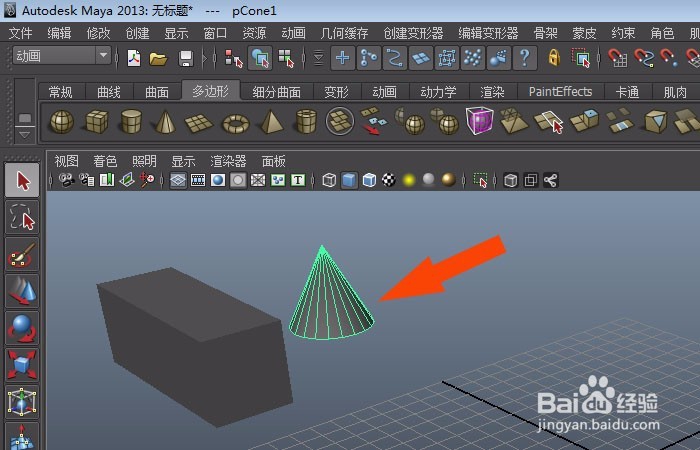Create a polygon pyramid from the shelf
700x450 pixels.
click(x=271, y=122)
